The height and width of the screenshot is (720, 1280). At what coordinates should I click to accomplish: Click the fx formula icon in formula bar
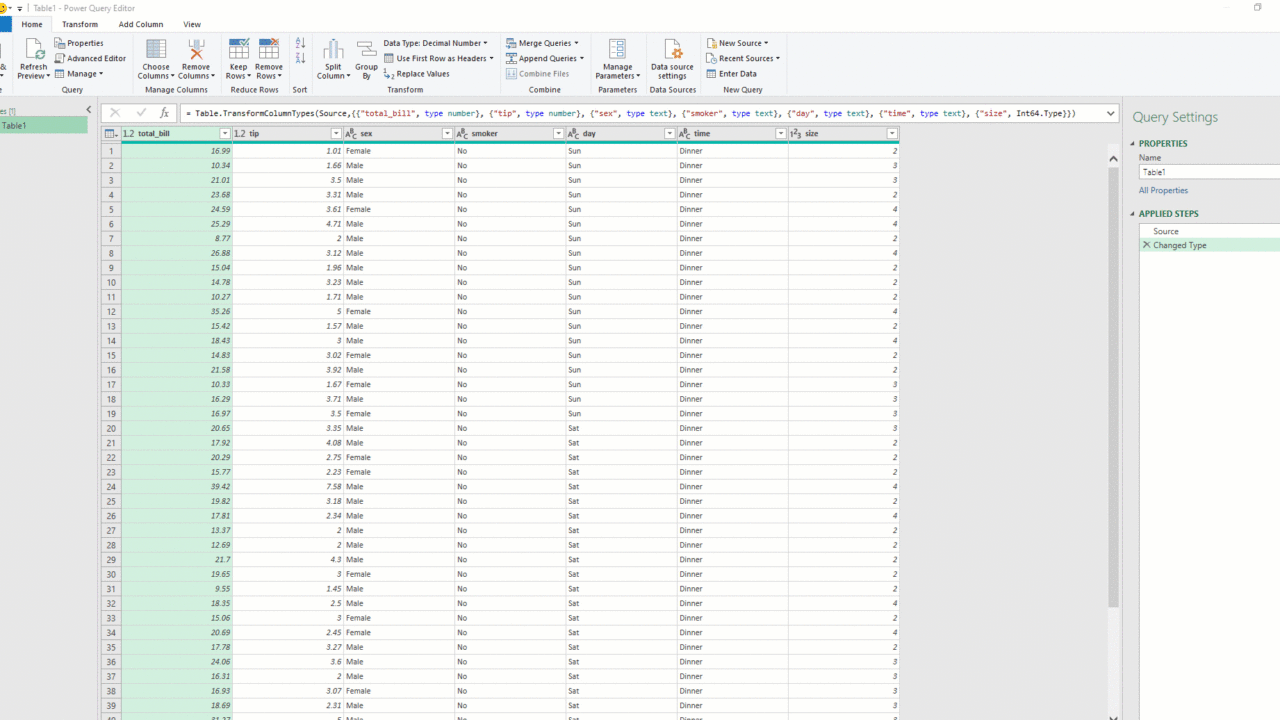coord(165,113)
